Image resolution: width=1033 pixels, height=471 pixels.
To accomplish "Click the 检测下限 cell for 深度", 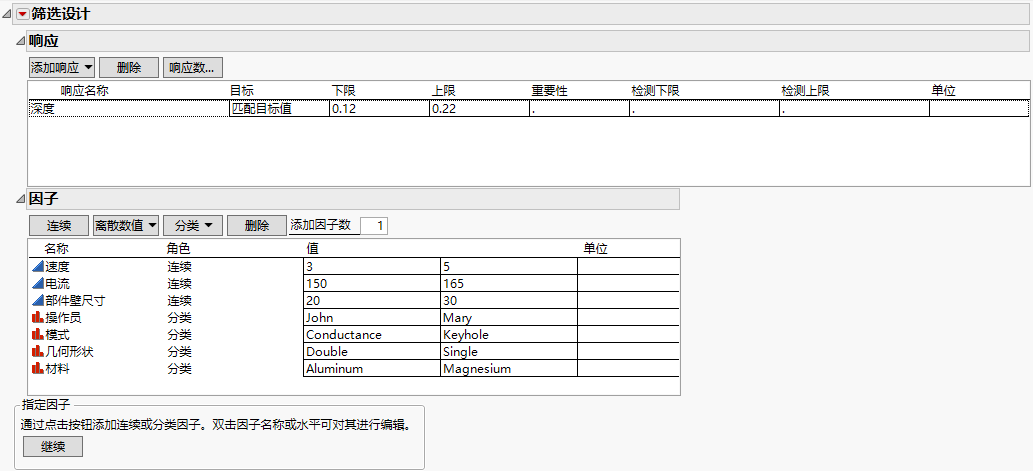I will coord(704,109).
